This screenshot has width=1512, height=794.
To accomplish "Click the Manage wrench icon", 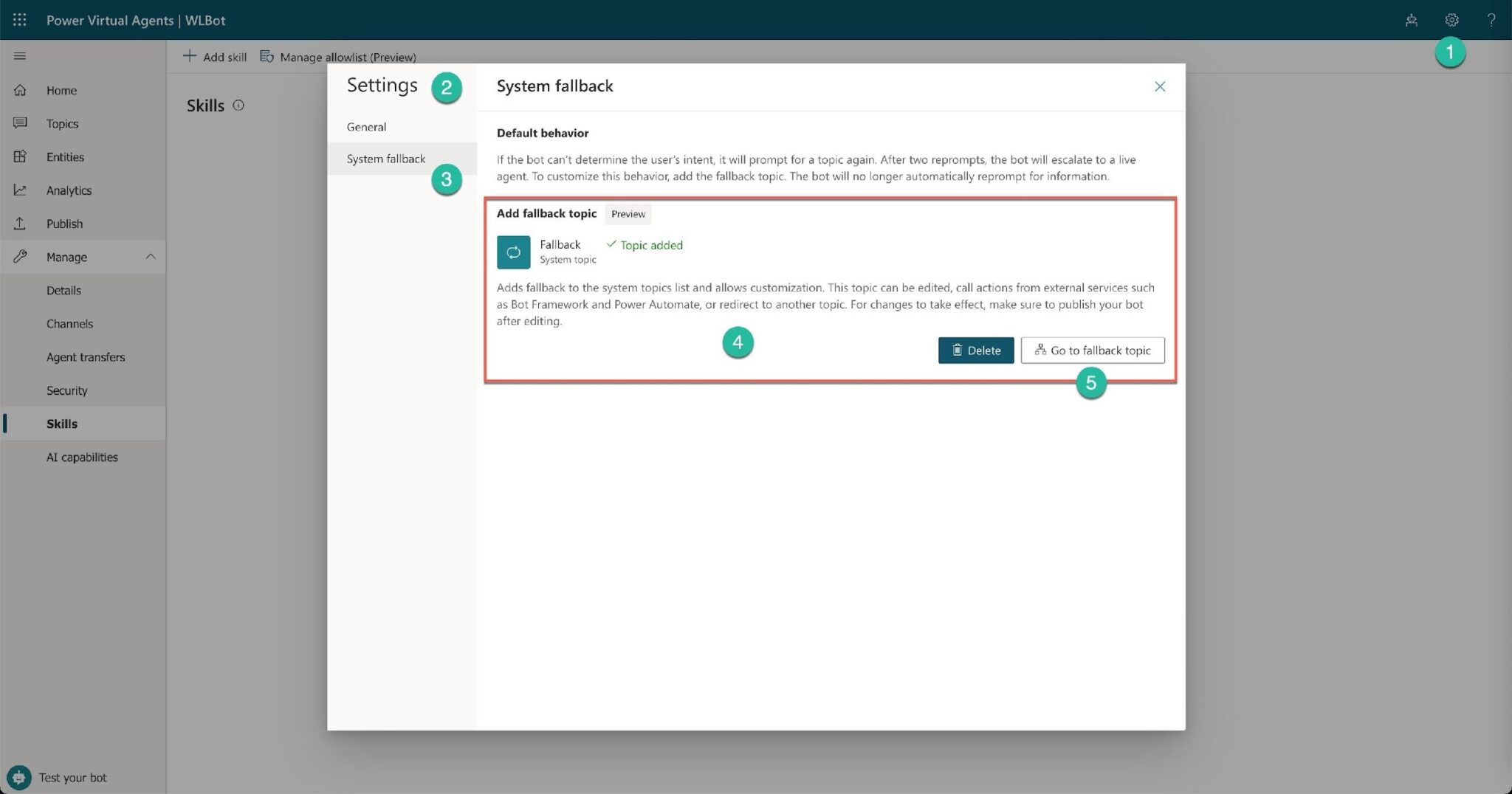I will 20,256.
